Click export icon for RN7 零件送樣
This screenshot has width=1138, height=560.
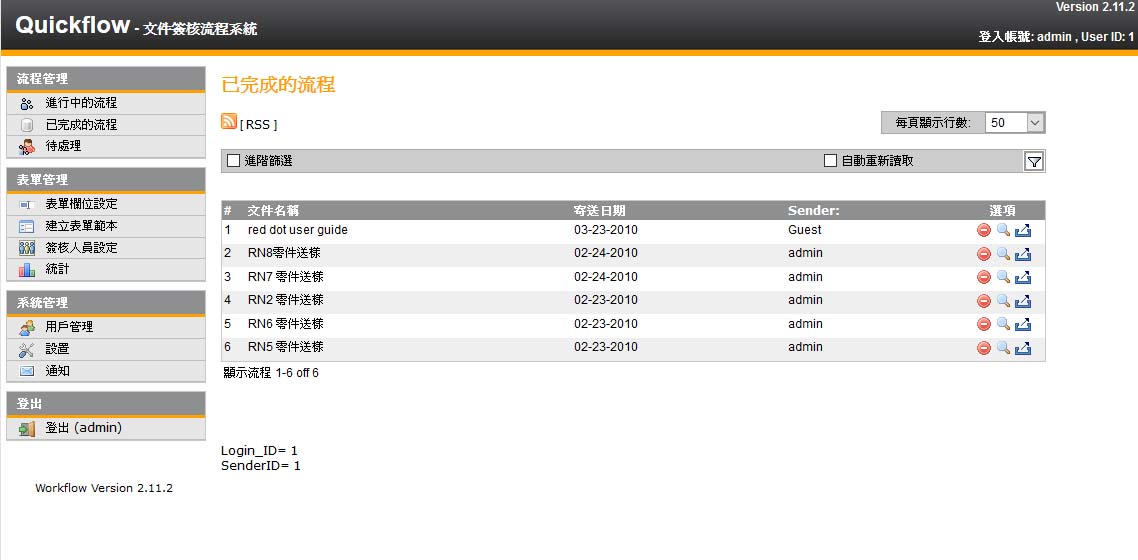coord(1023,277)
